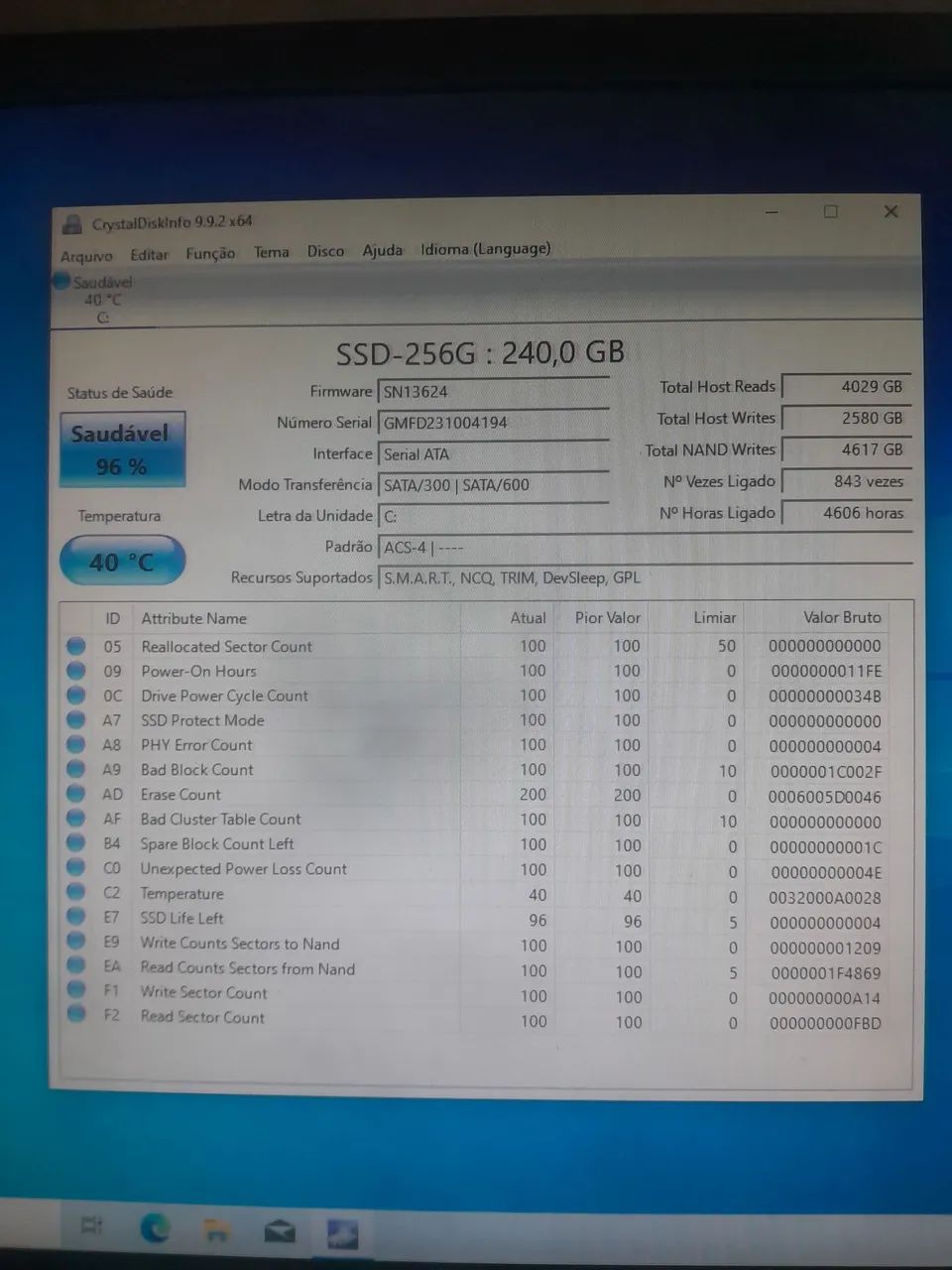Click raw value 0000000011FE for Power-On Hours

pyautogui.click(x=825, y=672)
